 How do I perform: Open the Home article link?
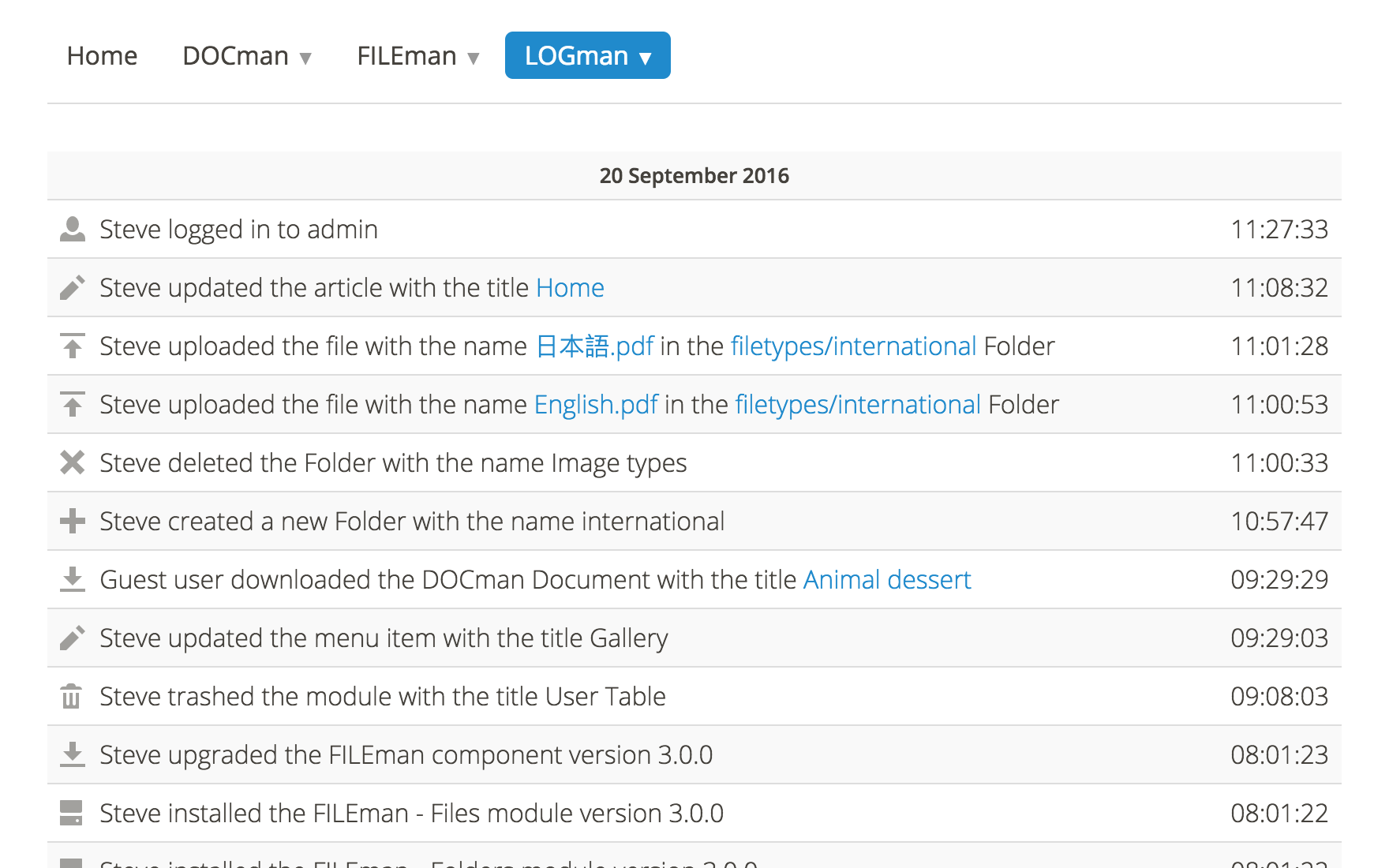click(x=570, y=288)
